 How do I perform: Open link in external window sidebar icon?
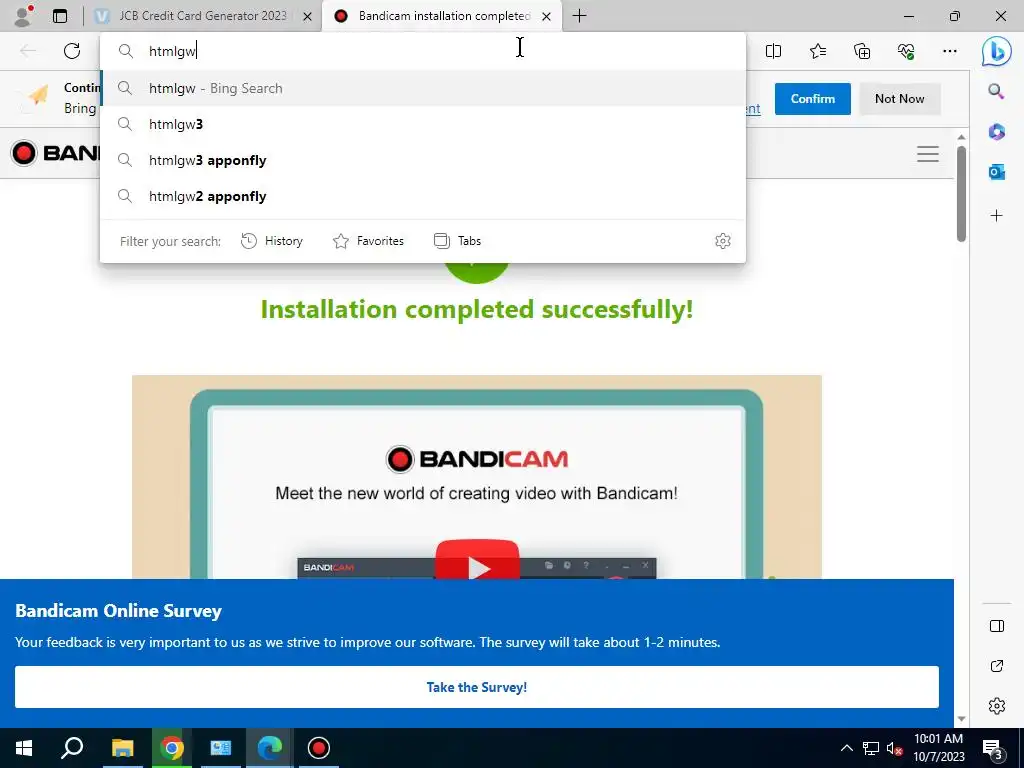tap(997, 666)
